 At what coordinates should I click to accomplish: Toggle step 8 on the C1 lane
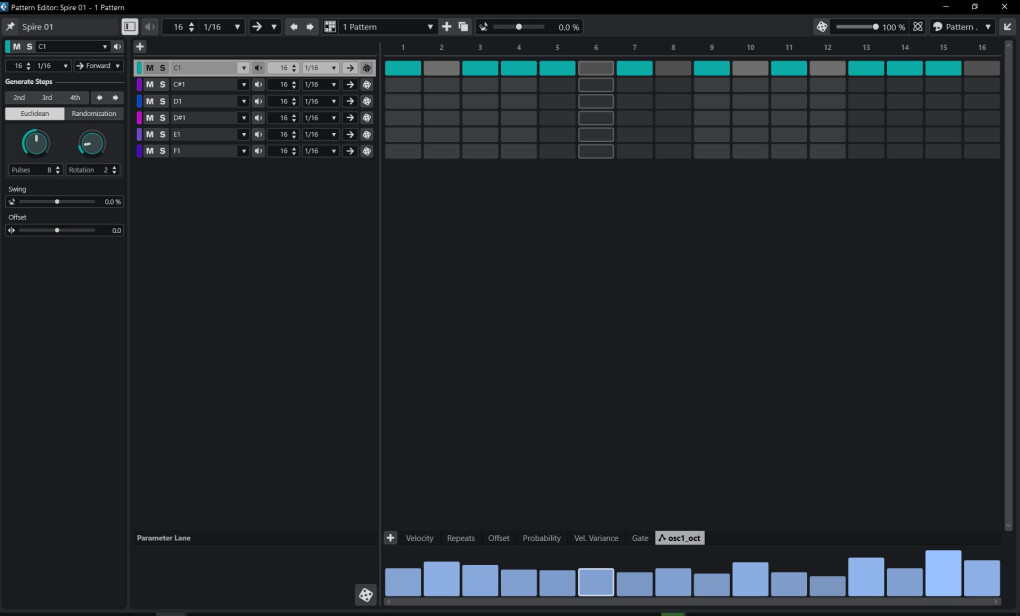(x=673, y=68)
